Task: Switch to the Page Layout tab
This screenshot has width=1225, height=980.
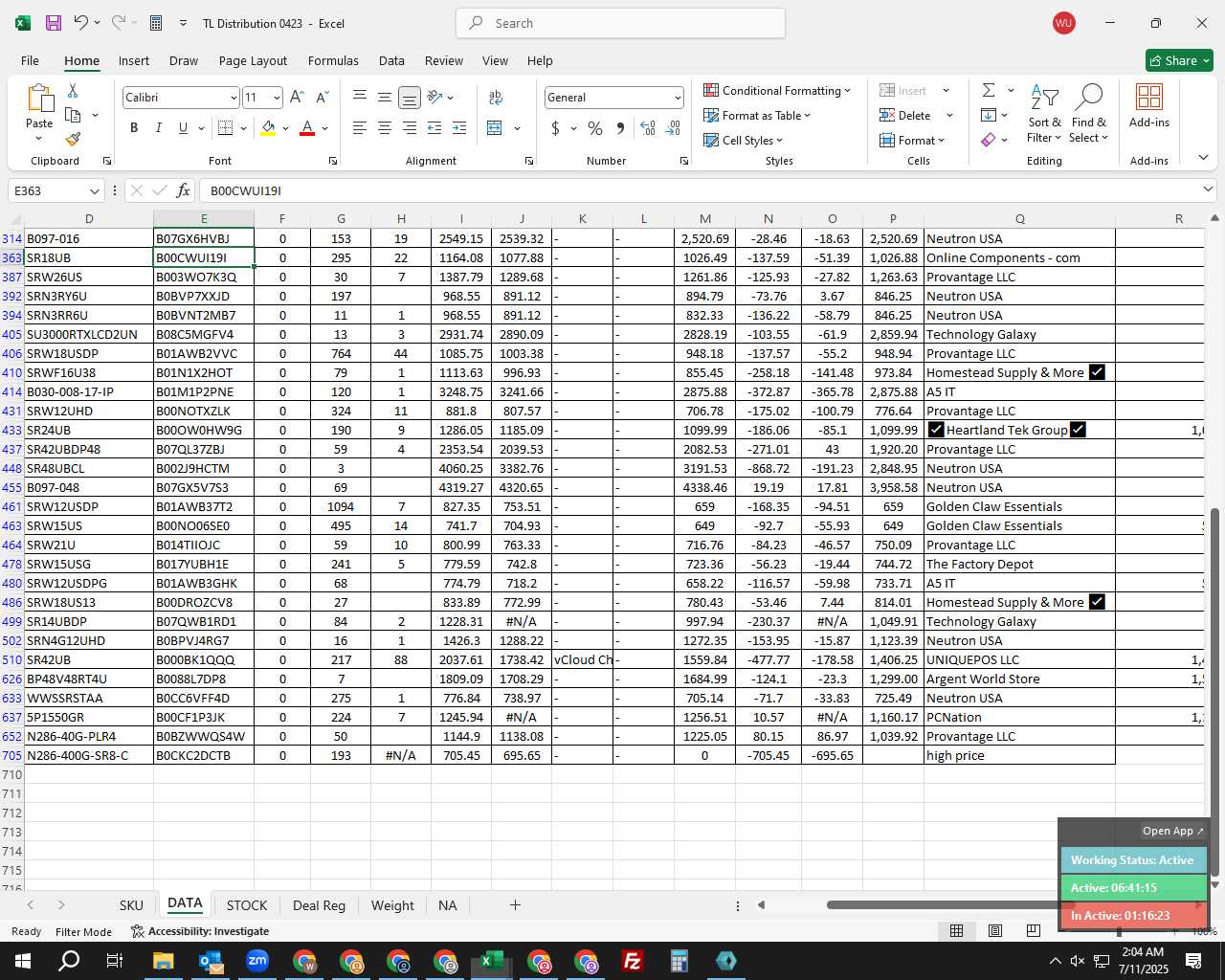Action: 253,60
